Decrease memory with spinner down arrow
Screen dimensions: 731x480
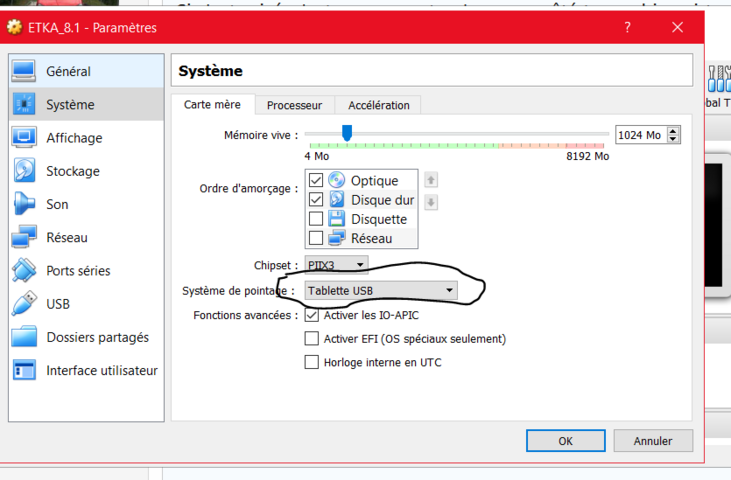[673, 139]
